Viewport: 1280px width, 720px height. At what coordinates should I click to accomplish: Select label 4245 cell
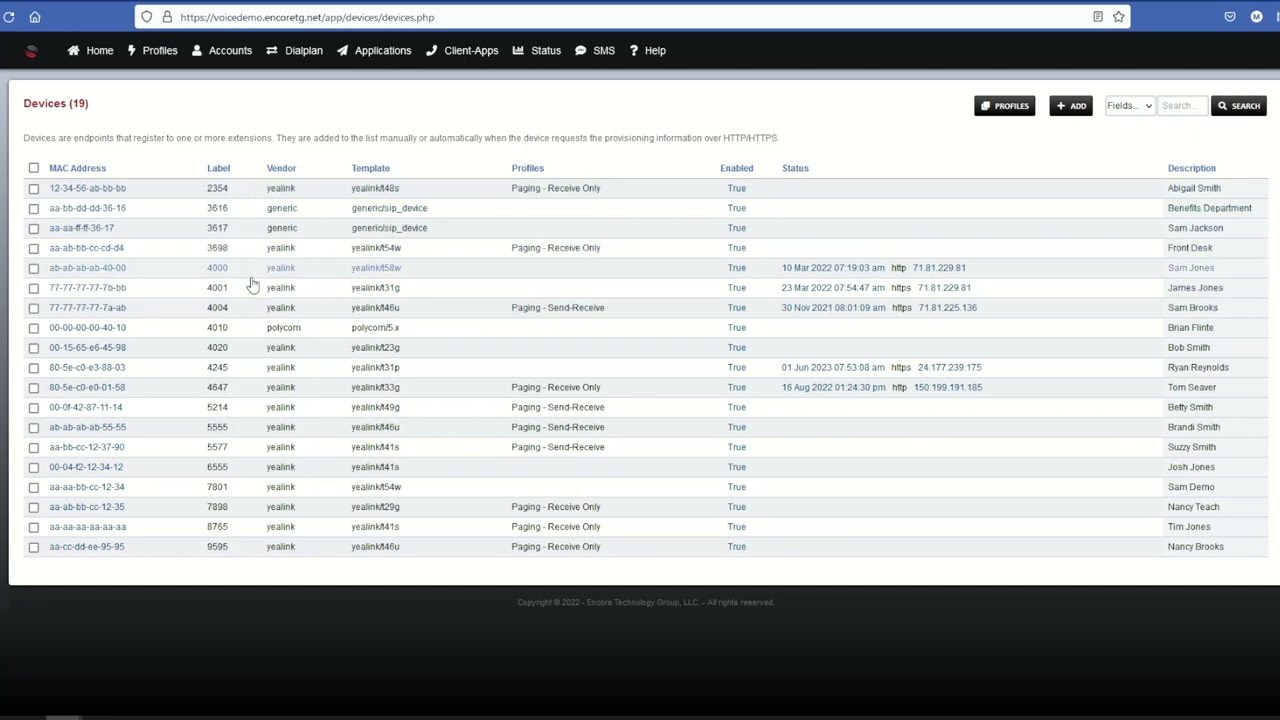[217, 367]
